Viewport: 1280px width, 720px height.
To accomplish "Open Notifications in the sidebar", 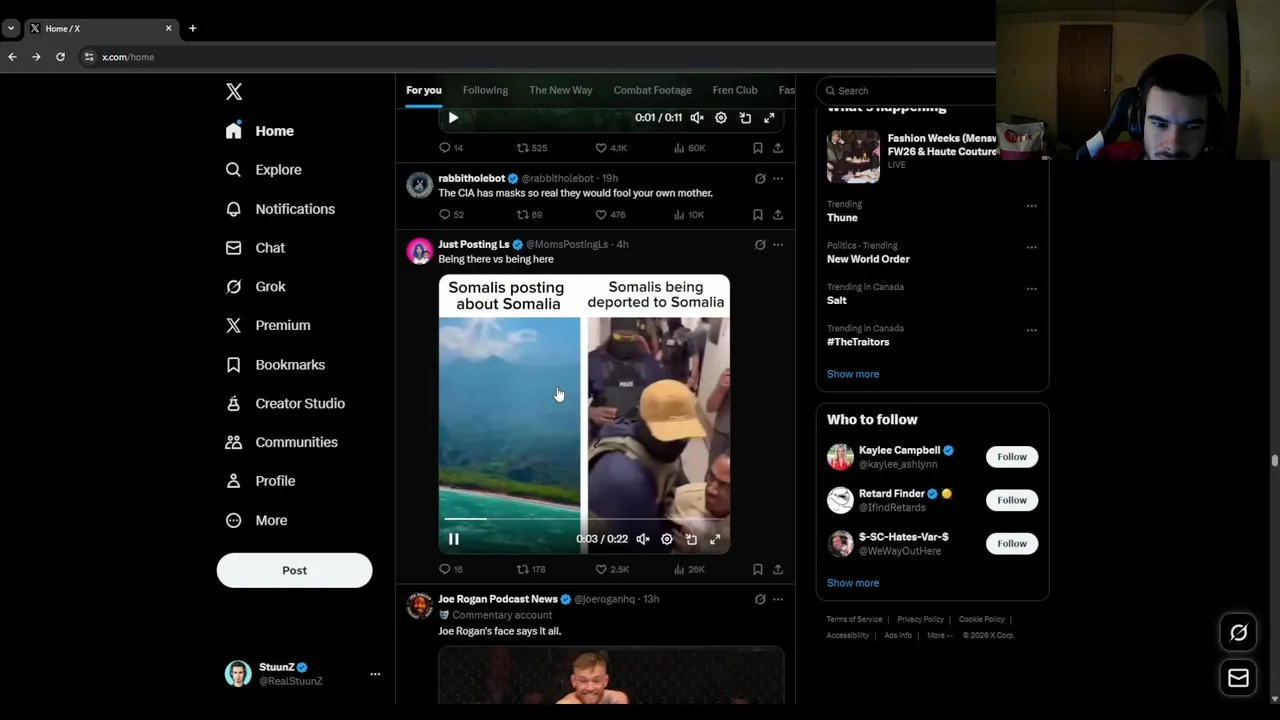I will [280, 209].
